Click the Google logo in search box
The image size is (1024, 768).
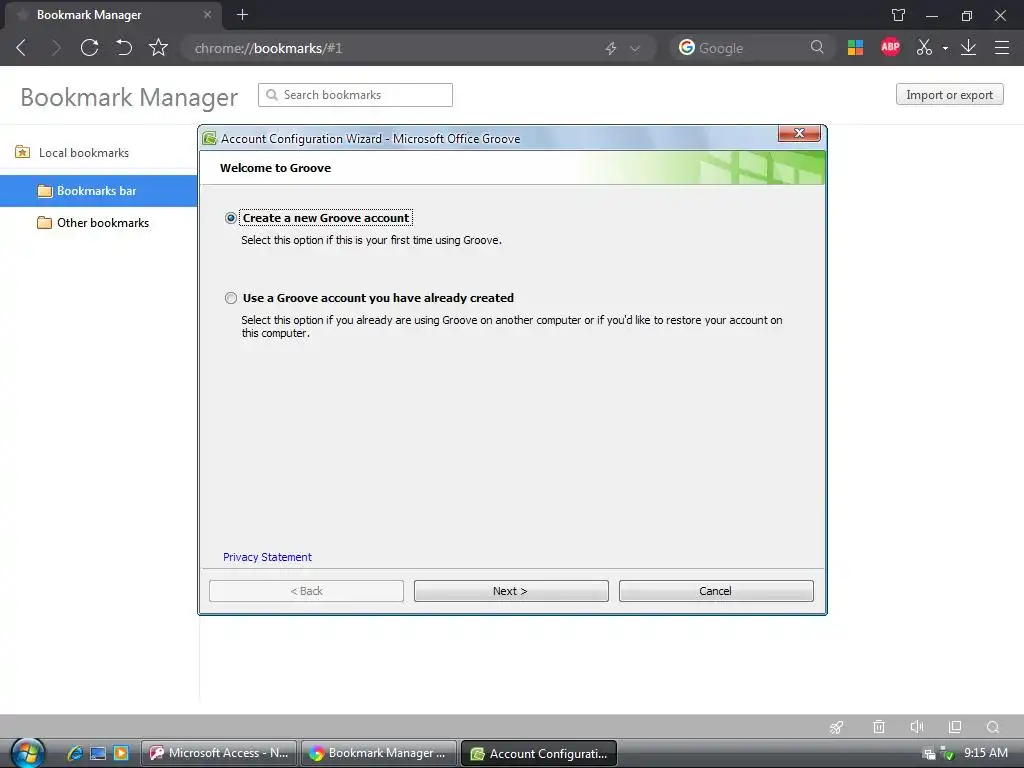(686, 48)
